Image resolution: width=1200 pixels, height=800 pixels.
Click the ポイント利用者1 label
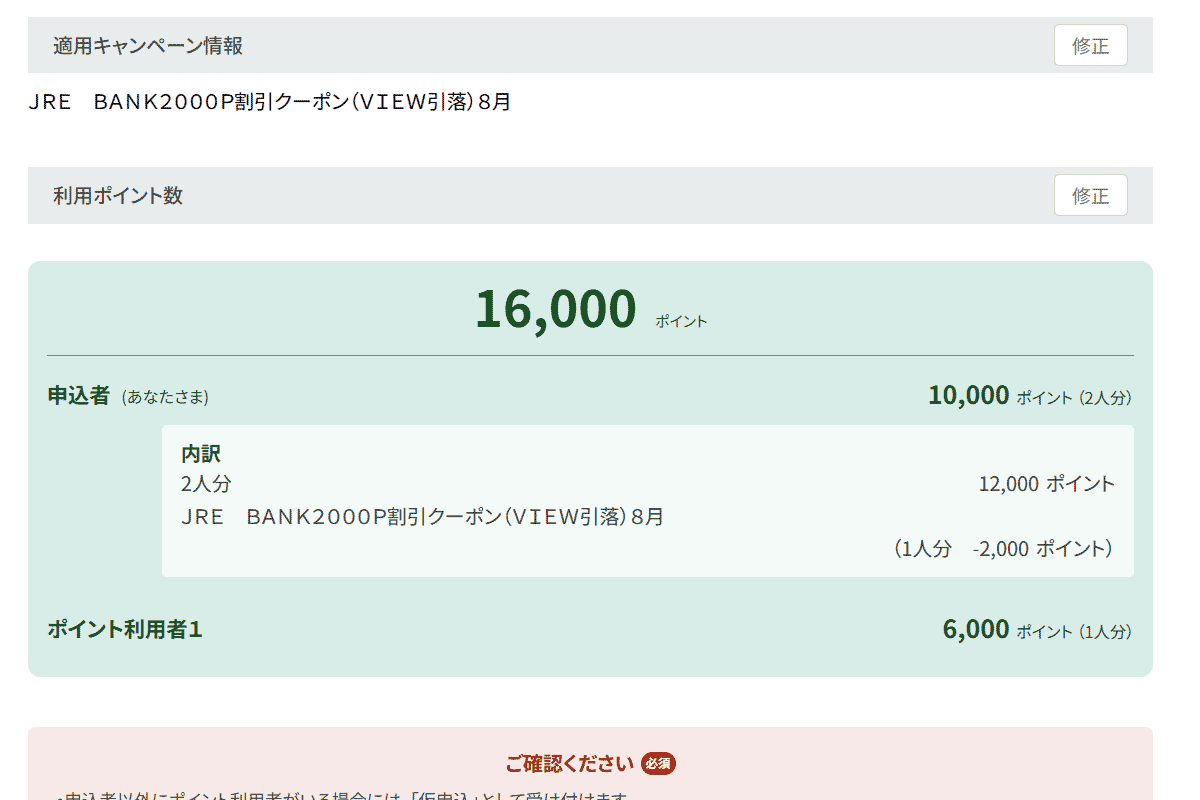125,629
